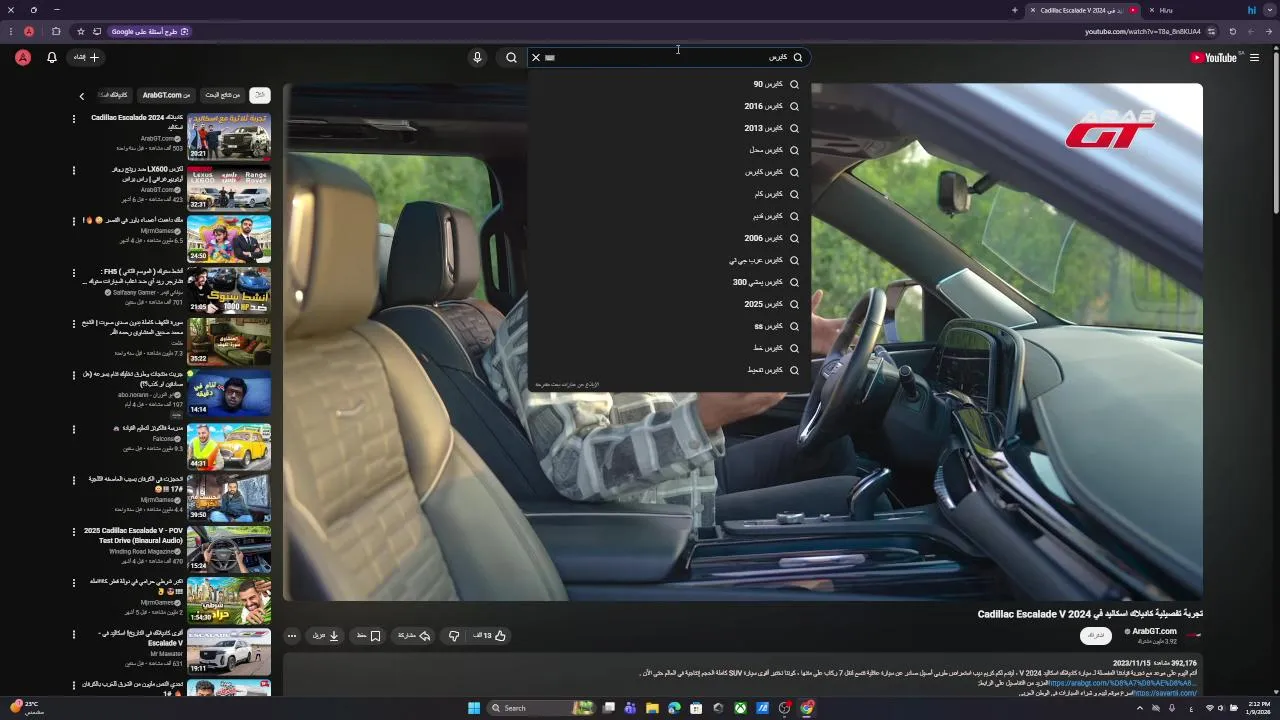Start voice search with the microphone icon
Screen dimensions: 1280x720
[477, 58]
